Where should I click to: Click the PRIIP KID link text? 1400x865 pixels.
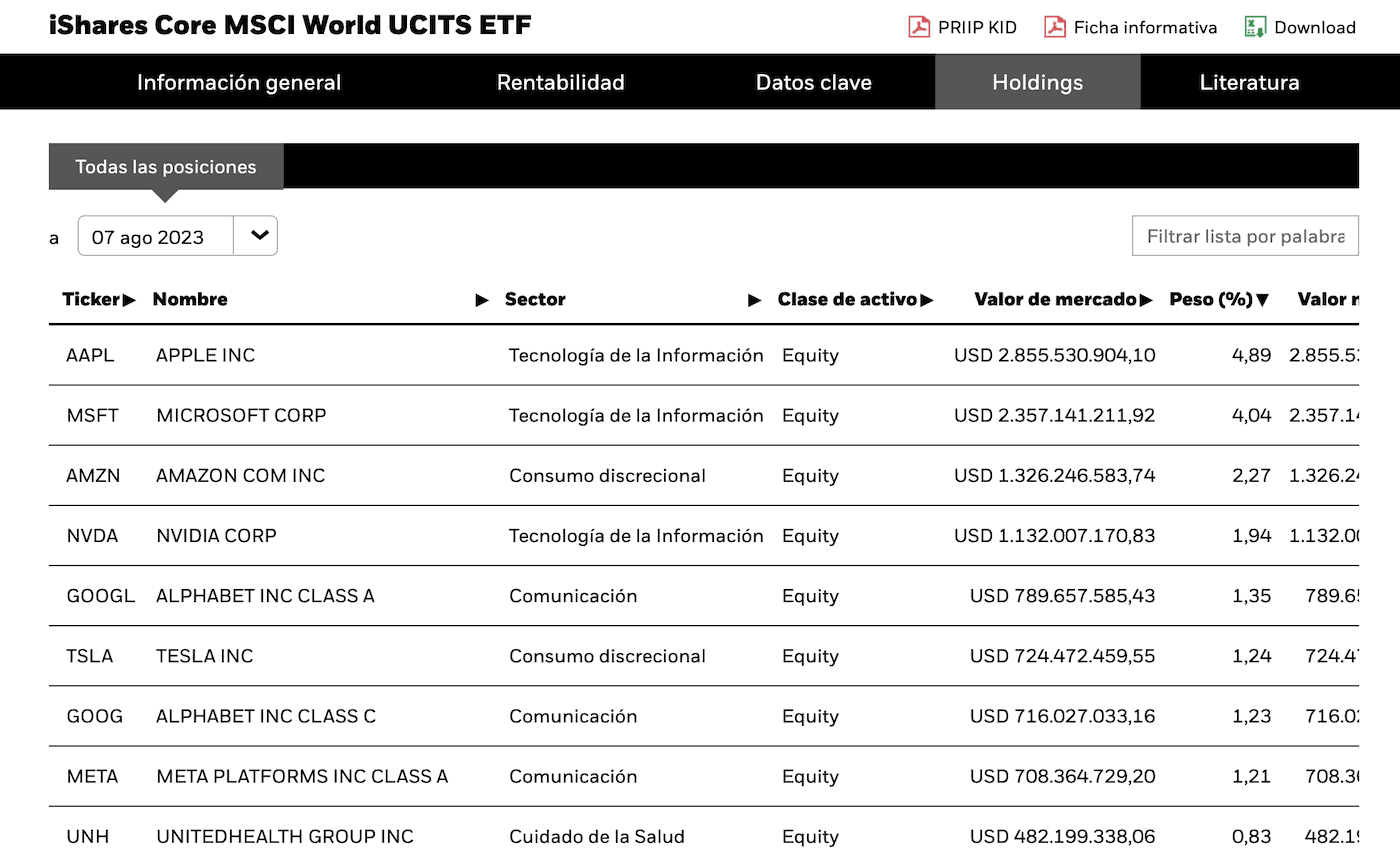coord(977,28)
